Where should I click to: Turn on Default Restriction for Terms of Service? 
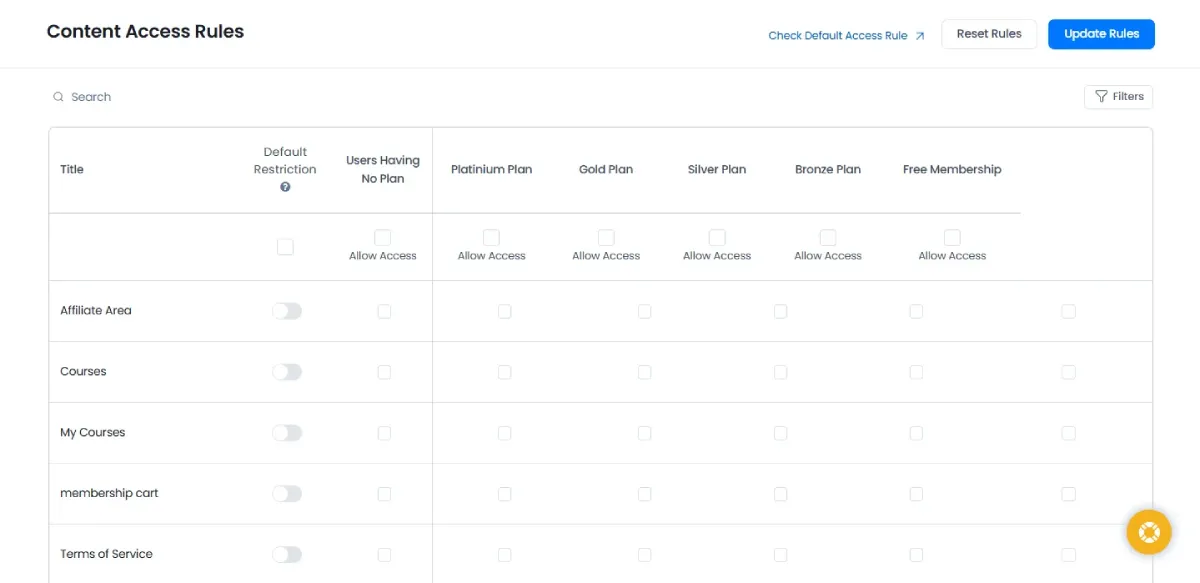click(x=286, y=555)
